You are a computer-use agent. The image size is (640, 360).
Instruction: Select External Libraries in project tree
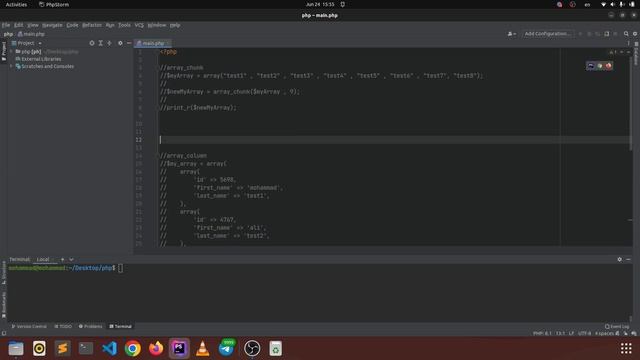[x=38, y=59]
